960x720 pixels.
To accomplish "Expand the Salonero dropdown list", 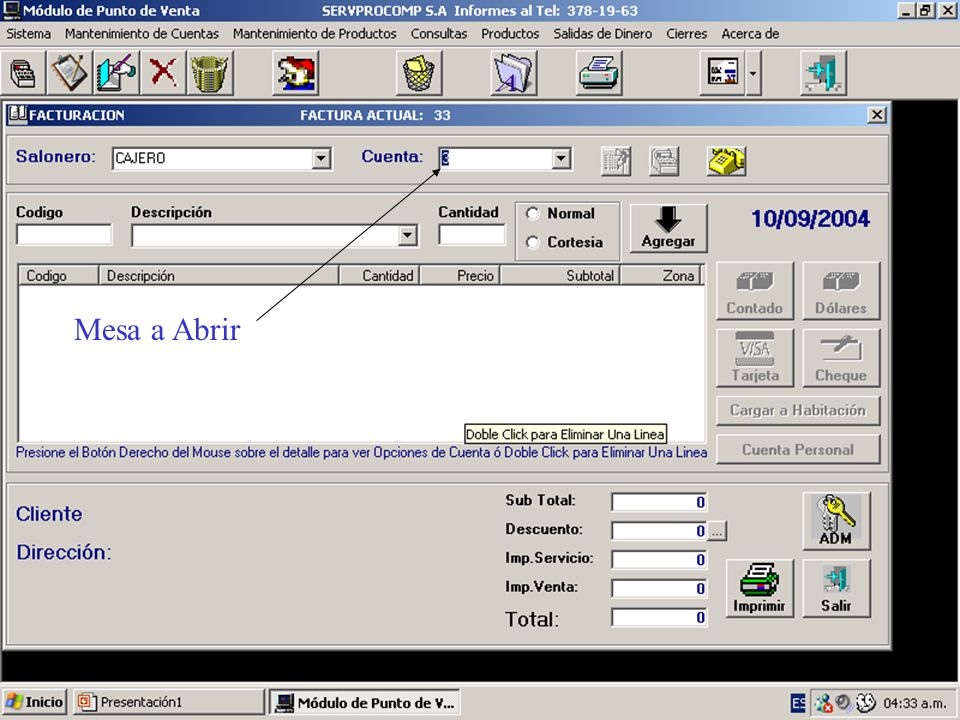I will tap(321, 159).
